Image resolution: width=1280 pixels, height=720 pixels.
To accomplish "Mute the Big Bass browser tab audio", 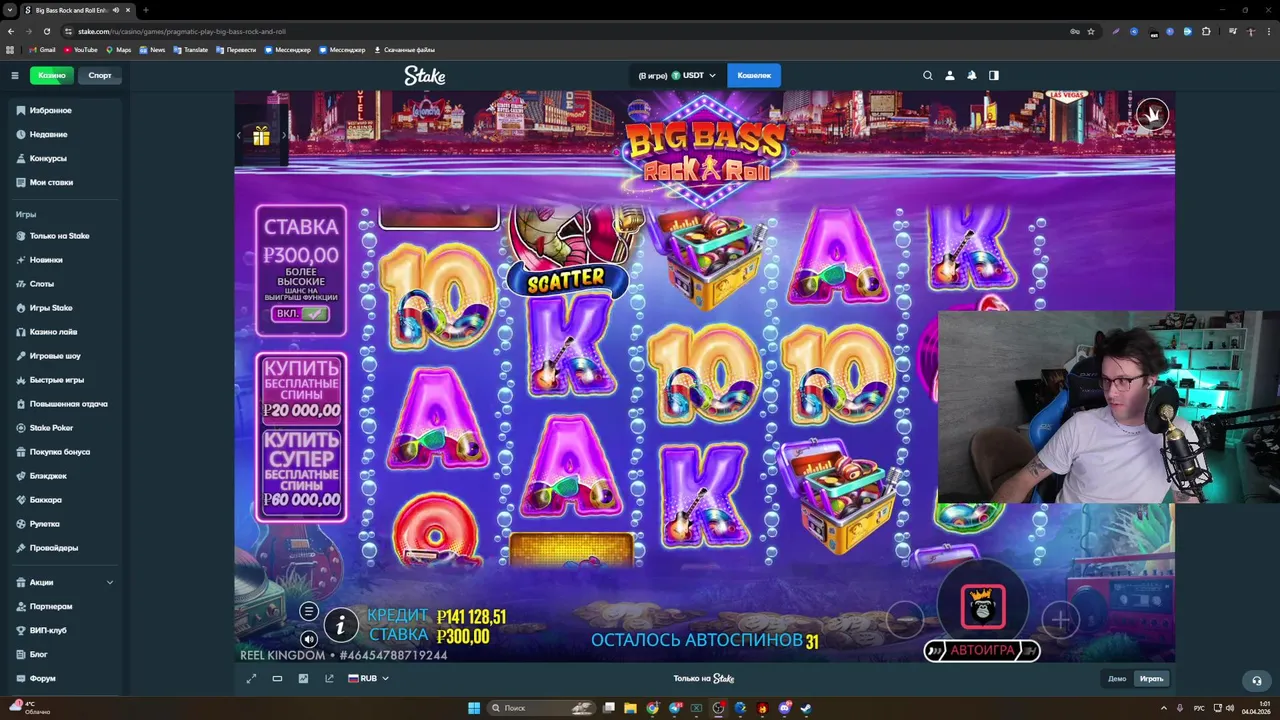I will (116, 10).
